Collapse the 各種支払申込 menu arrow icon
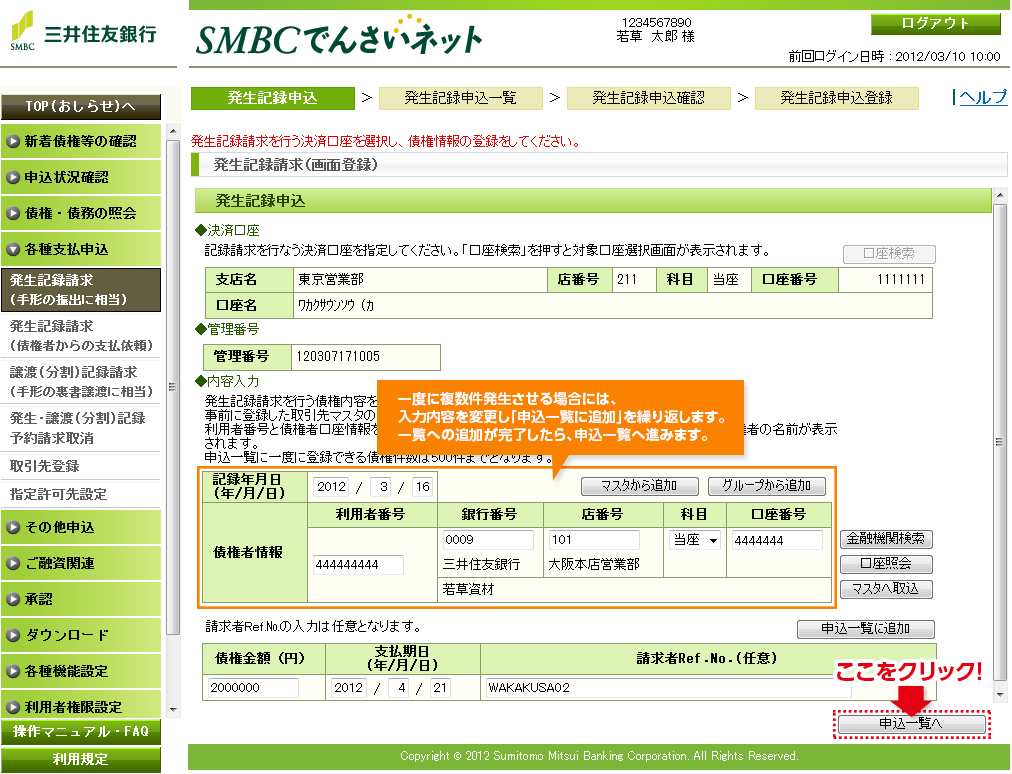Image resolution: width=1012 pixels, height=774 pixels. (12, 249)
